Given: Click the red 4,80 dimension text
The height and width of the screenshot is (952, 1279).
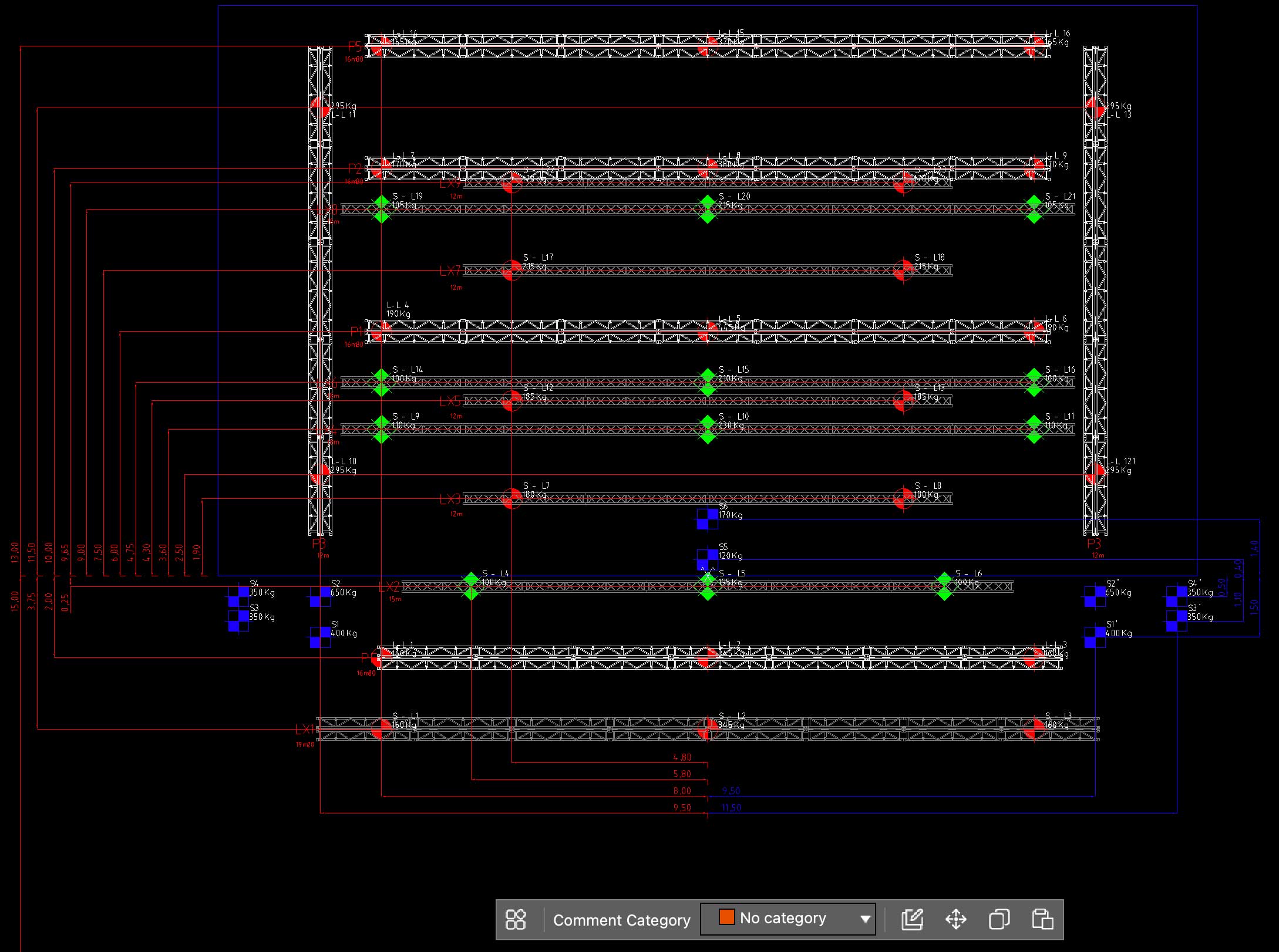Looking at the screenshot, I should point(682,758).
